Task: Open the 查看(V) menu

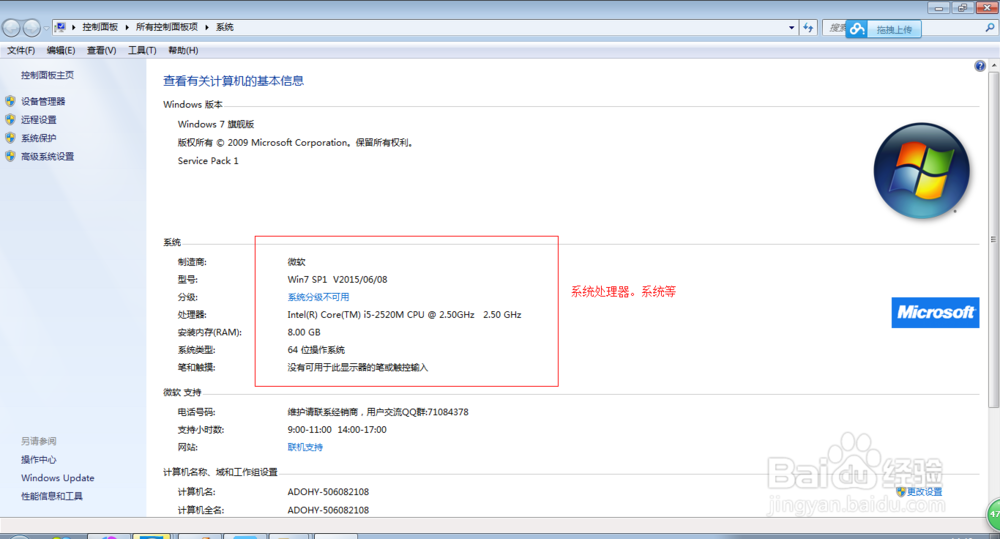Action: (x=101, y=50)
